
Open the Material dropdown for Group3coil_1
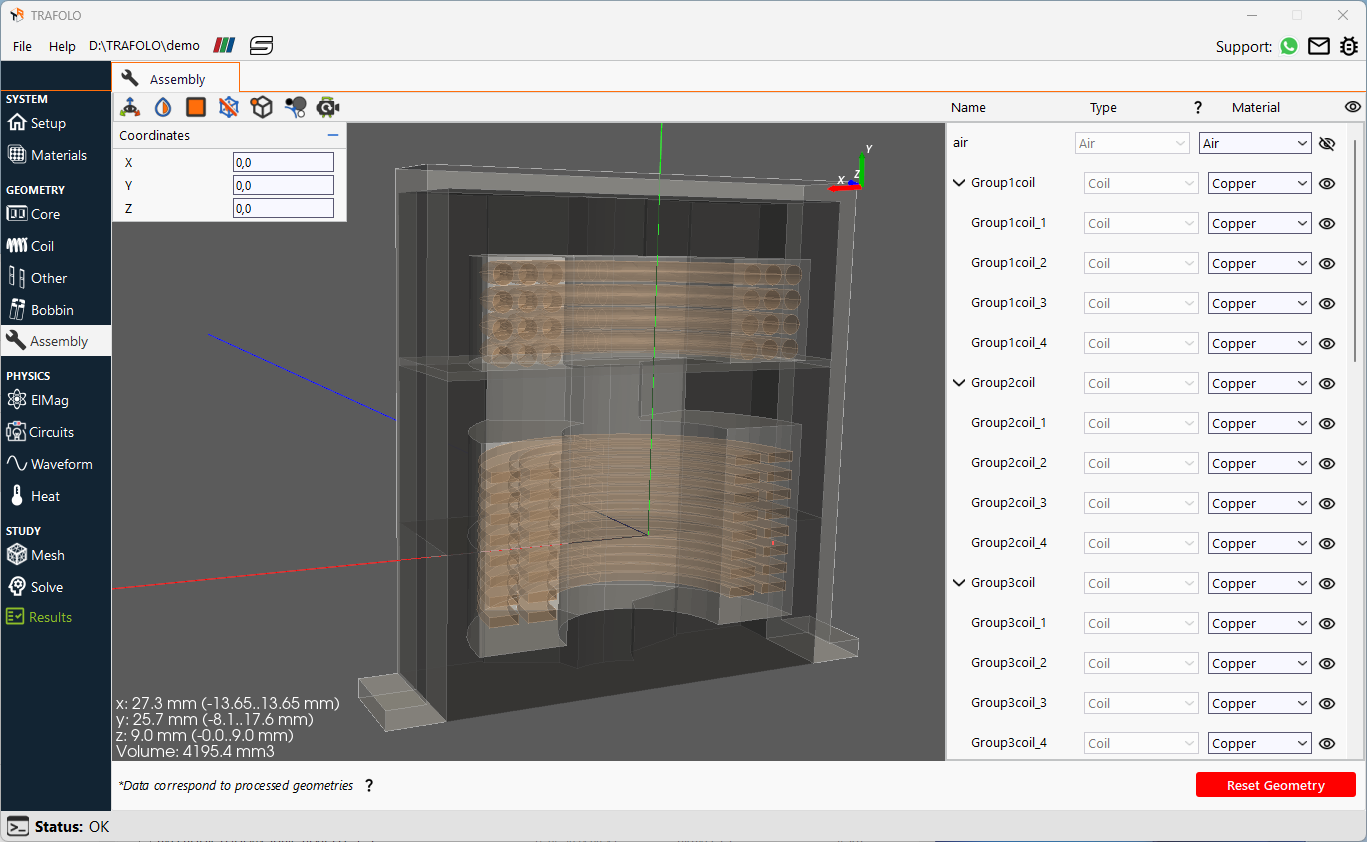1259,623
